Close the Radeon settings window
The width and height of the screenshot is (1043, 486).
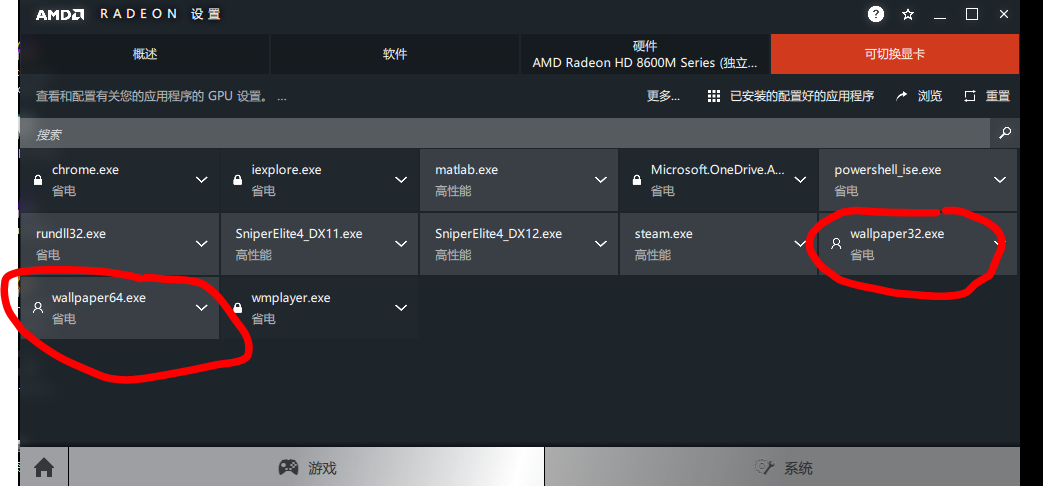click(1004, 14)
